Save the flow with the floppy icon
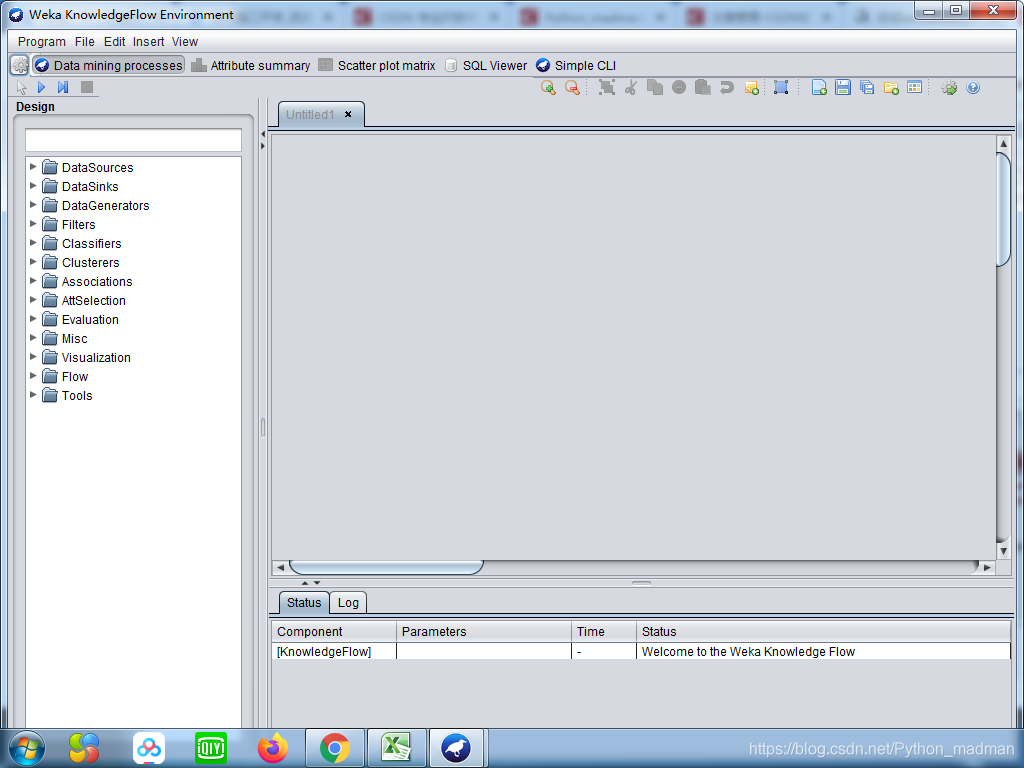Viewport: 1024px width, 768px height. [x=843, y=88]
